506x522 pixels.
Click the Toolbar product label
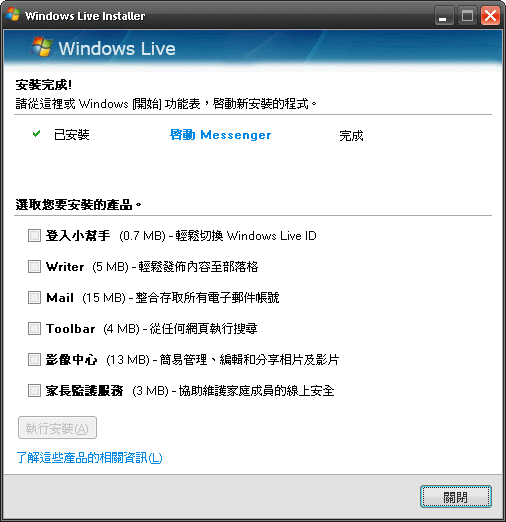[71, 329]
